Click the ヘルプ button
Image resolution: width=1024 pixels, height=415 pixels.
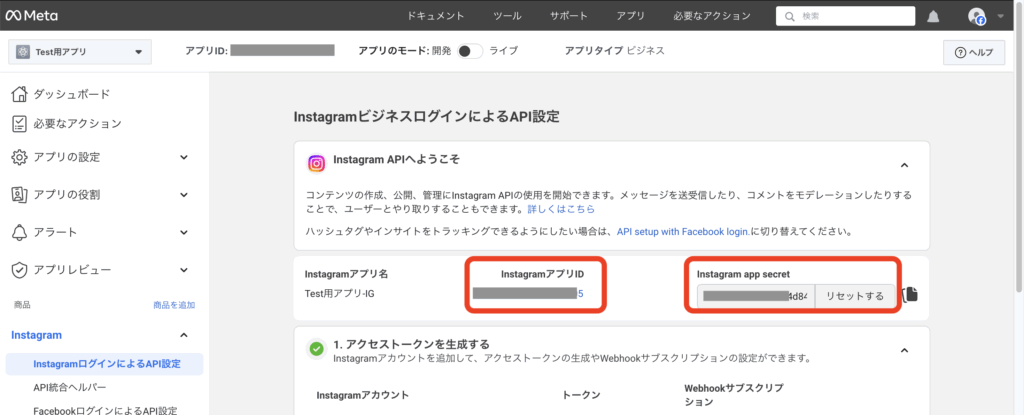point(974,52)
